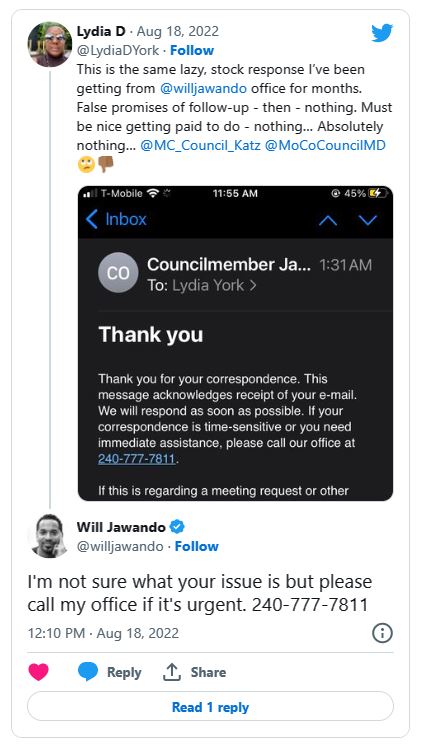Click the Aug 18, 2022 date beside Lydia D
The height and width of the screenshot is (752, 430).
[x=178, y=31]
